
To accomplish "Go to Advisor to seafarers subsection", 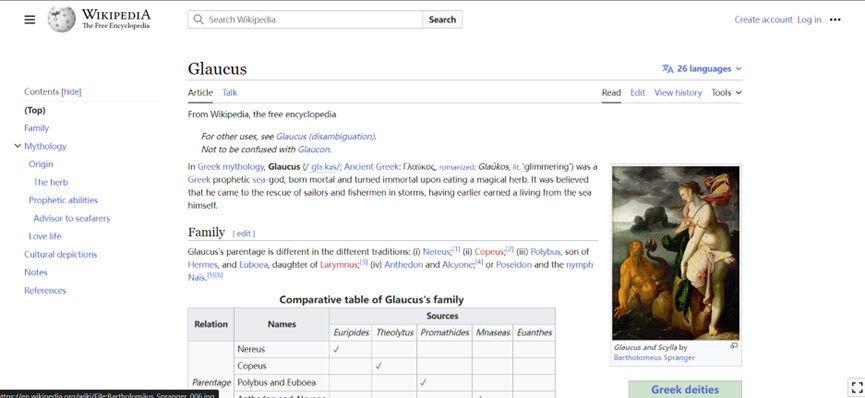I will (72, 219).
